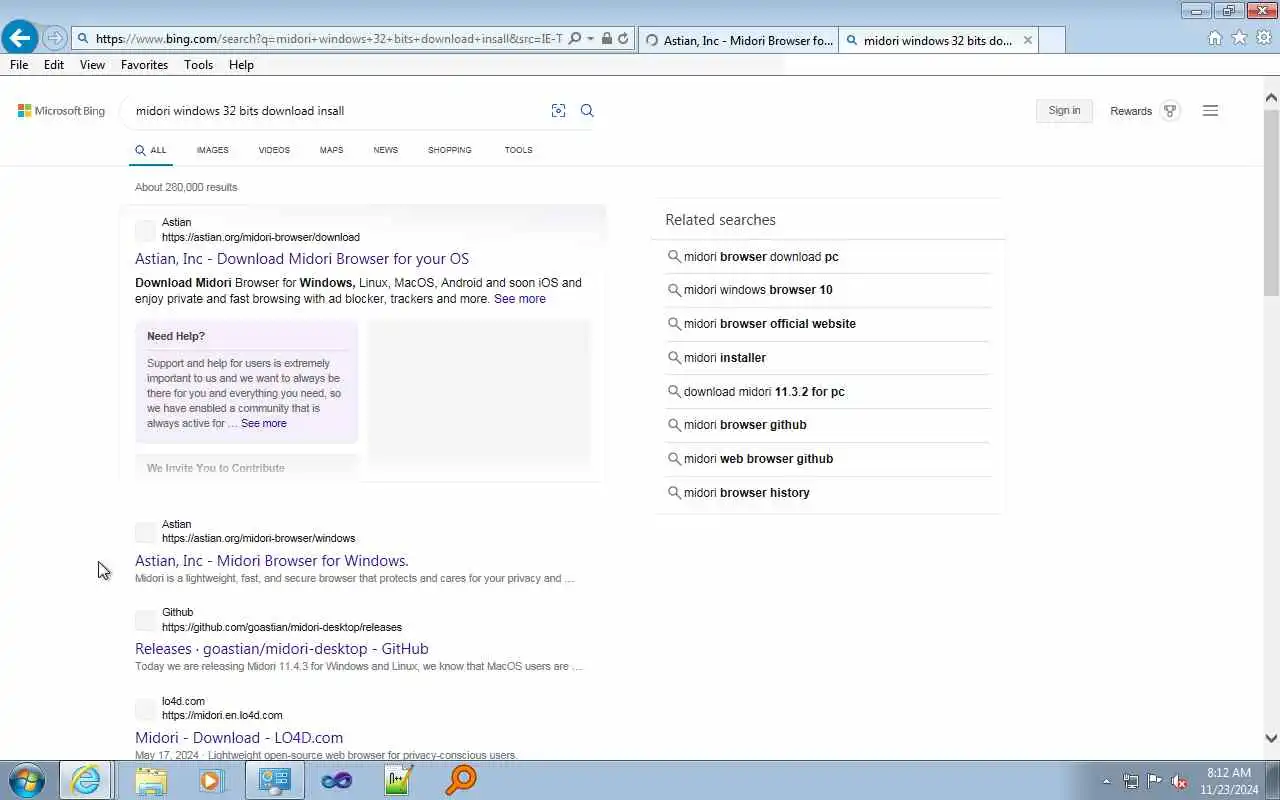Click the Bing search magnifier button
The width and height of the screenshot is (1280, 800).
click(587, 111)
